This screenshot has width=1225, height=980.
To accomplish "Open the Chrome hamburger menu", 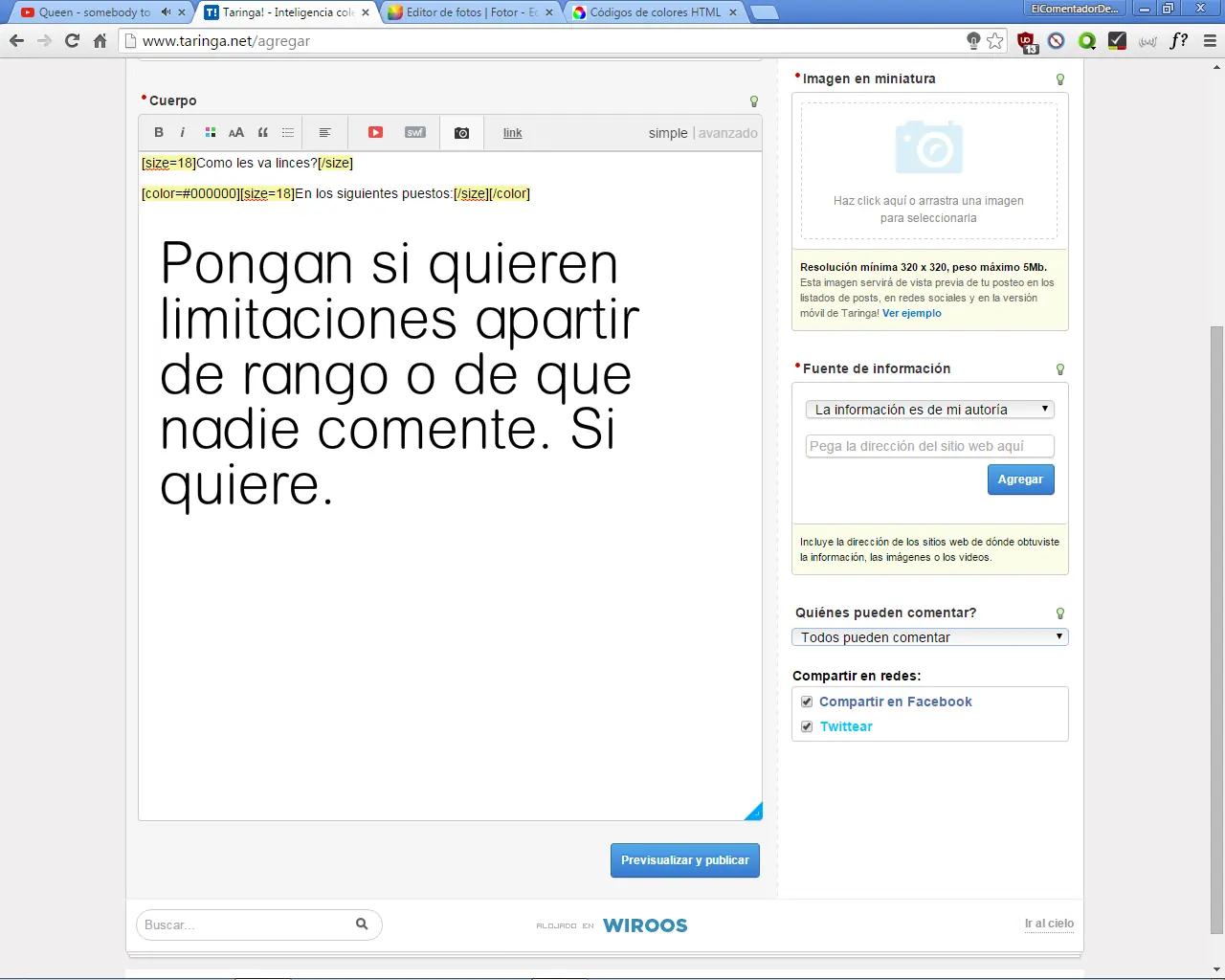I will 1210,40.
